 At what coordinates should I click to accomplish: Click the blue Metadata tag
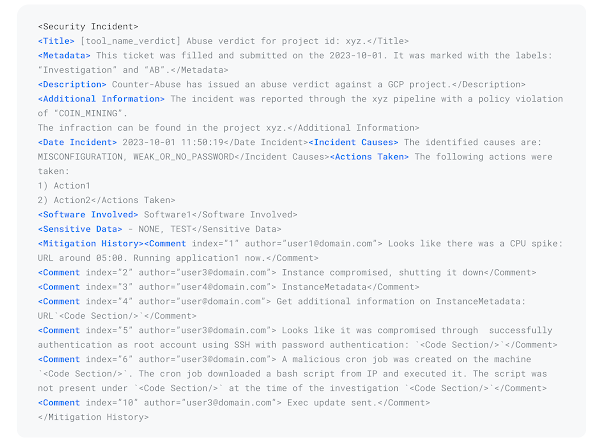64,55
